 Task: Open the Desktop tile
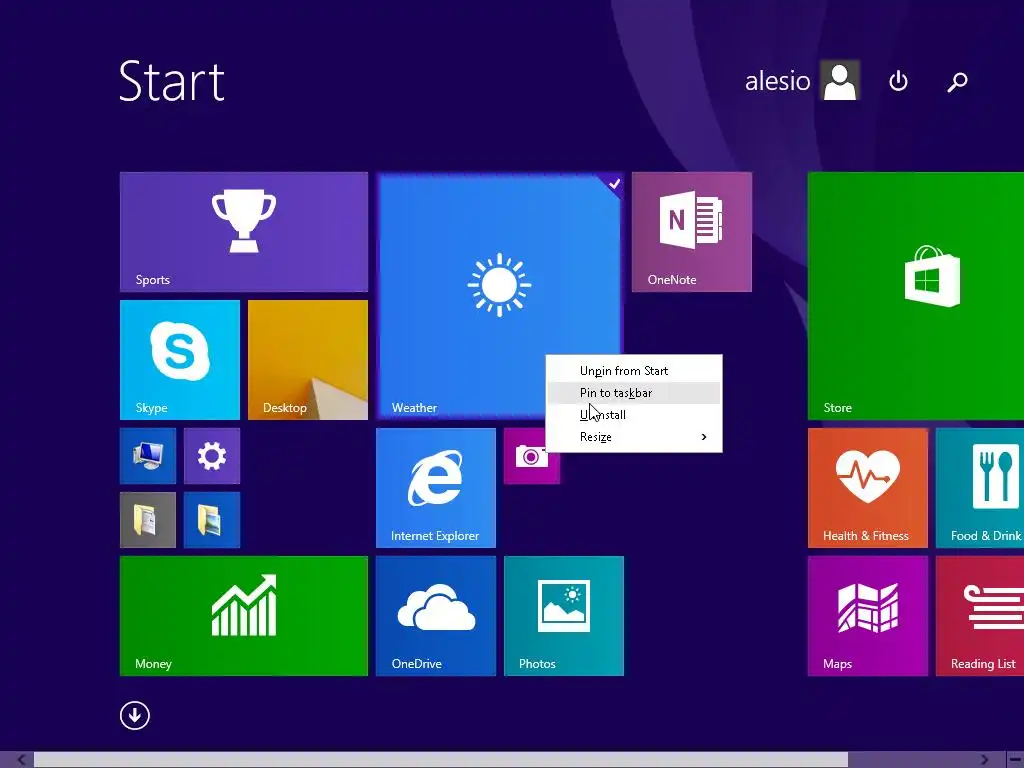tap(308, 360)
